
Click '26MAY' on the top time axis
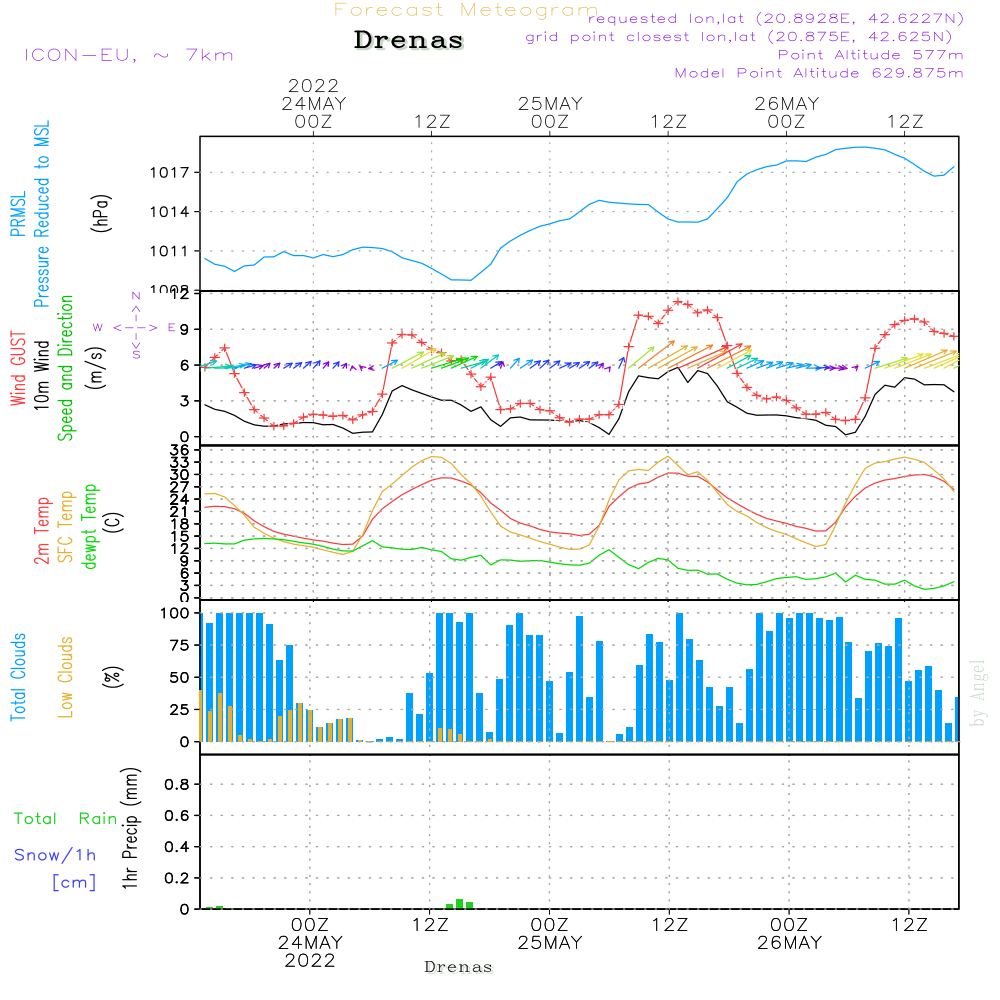787,103
